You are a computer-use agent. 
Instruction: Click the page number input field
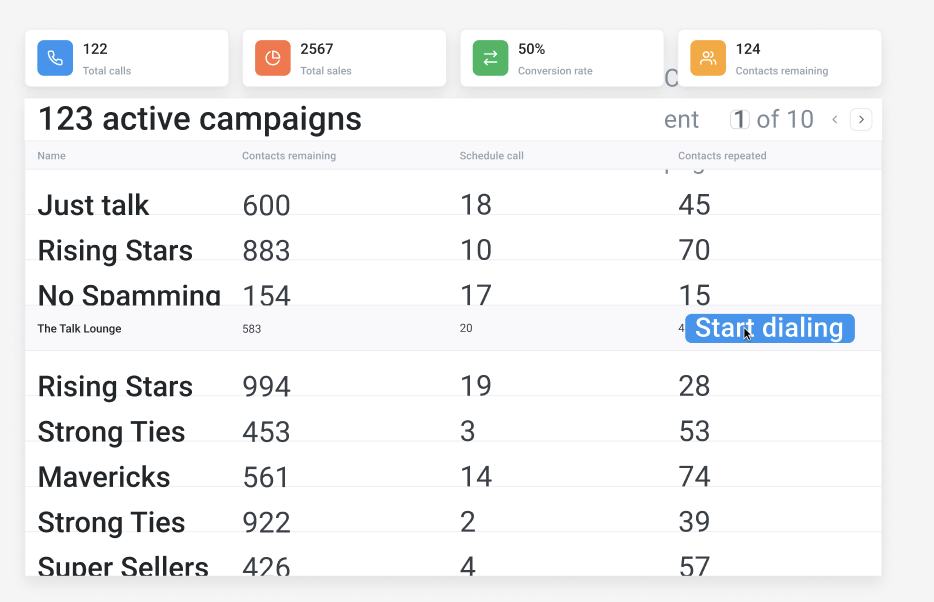click(x=740, y=120)
